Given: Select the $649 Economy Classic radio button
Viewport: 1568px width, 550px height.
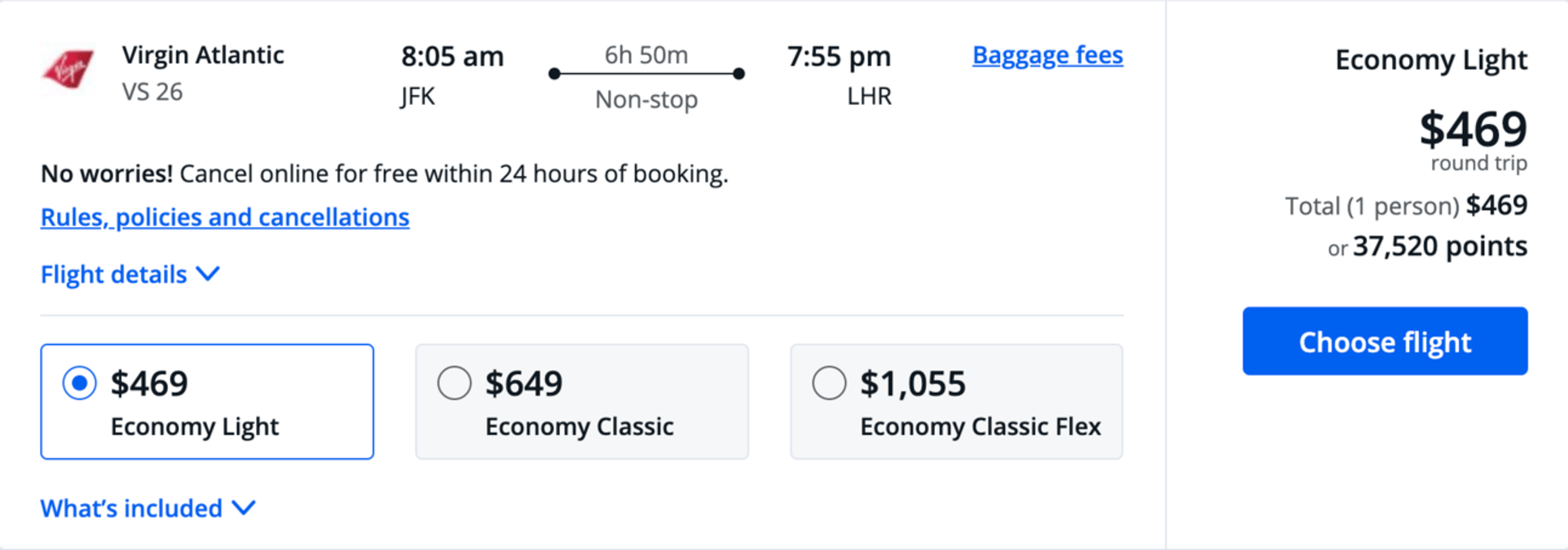Looking at the screenshot, I should tap(454, 383).
